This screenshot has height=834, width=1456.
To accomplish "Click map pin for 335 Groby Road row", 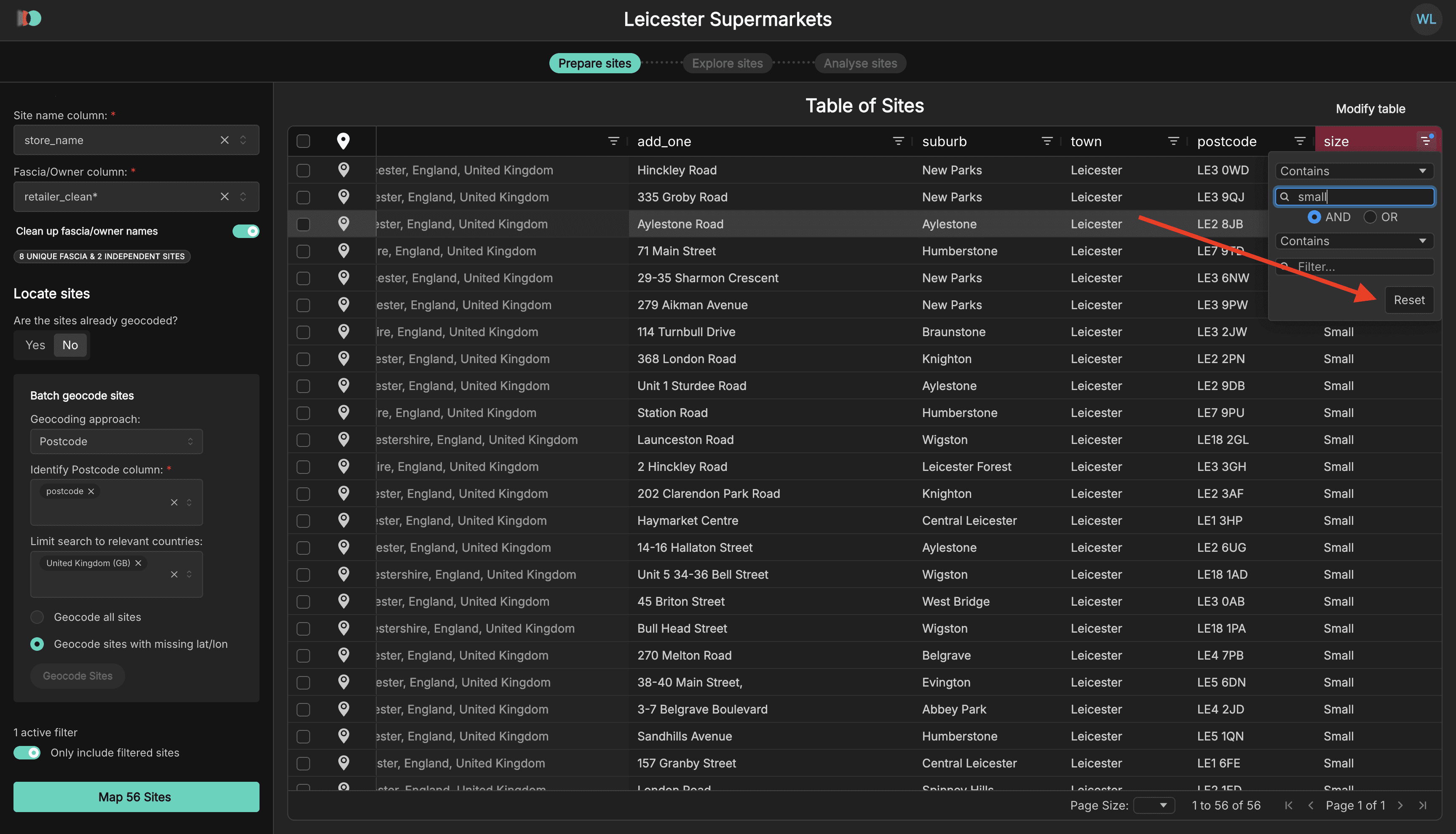I will point(343,196).
